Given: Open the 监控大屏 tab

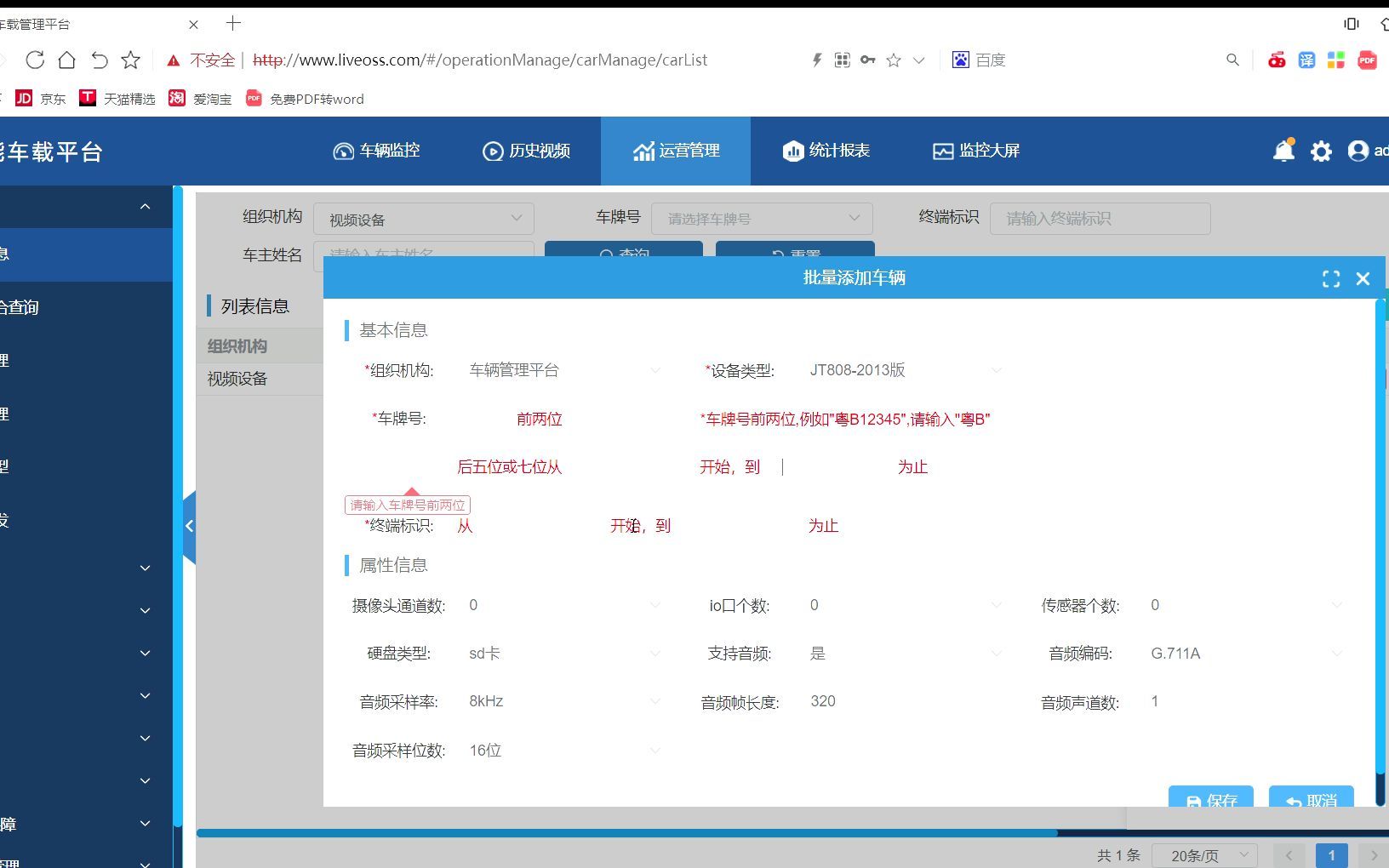Looking at the screenshot, I should (975, 151).
